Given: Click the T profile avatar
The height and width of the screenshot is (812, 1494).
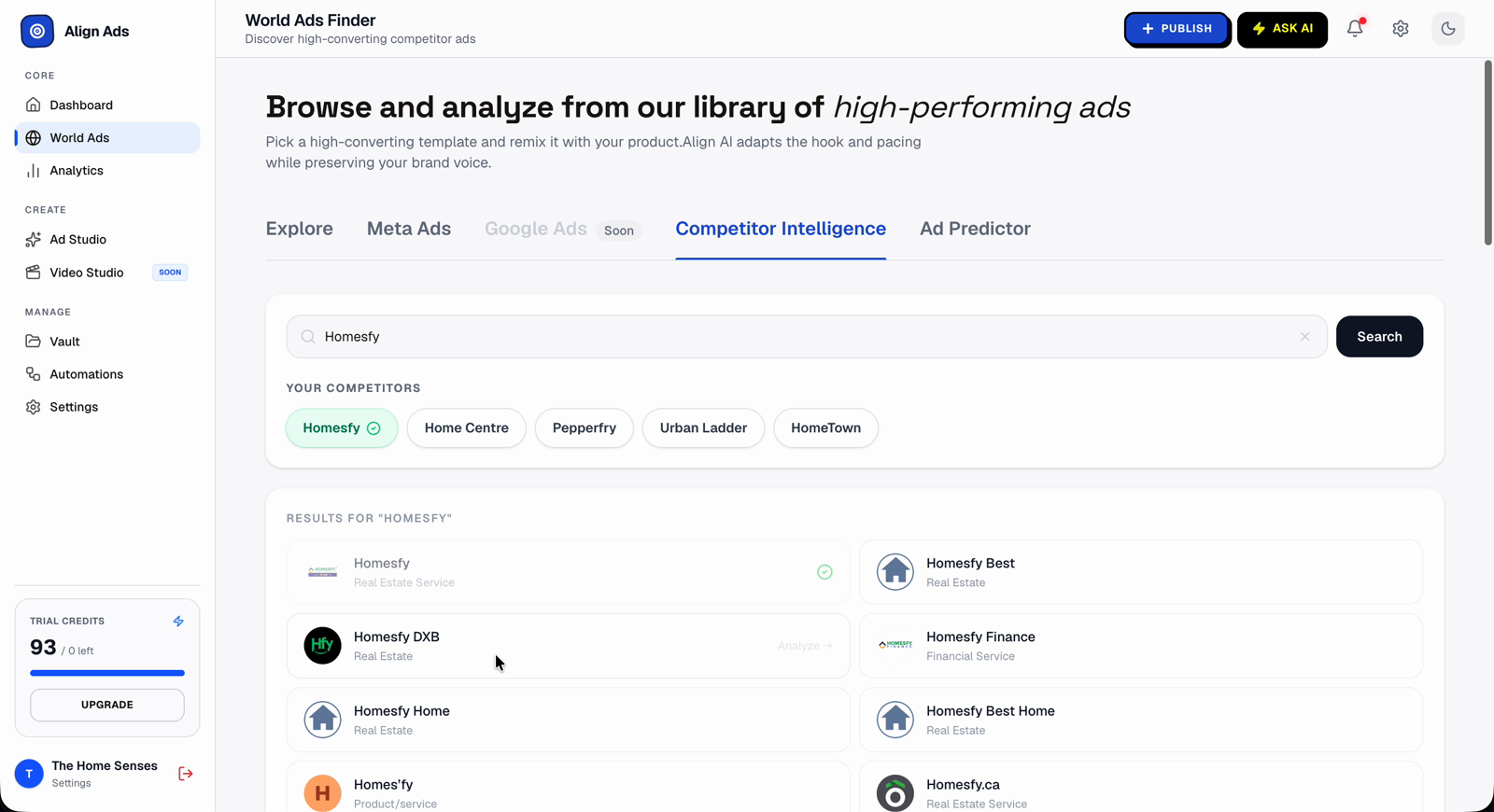Looking at the screenshot, I should [29, 774].
